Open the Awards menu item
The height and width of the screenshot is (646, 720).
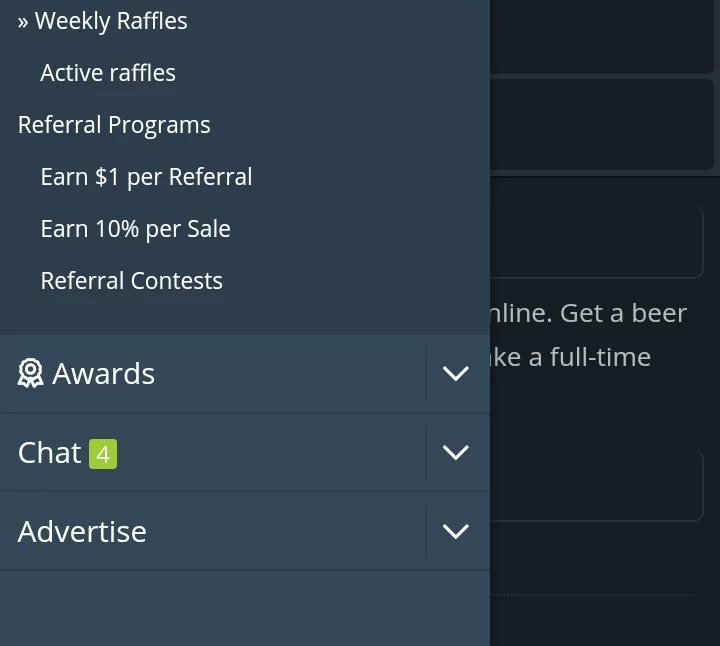(103, 373)
